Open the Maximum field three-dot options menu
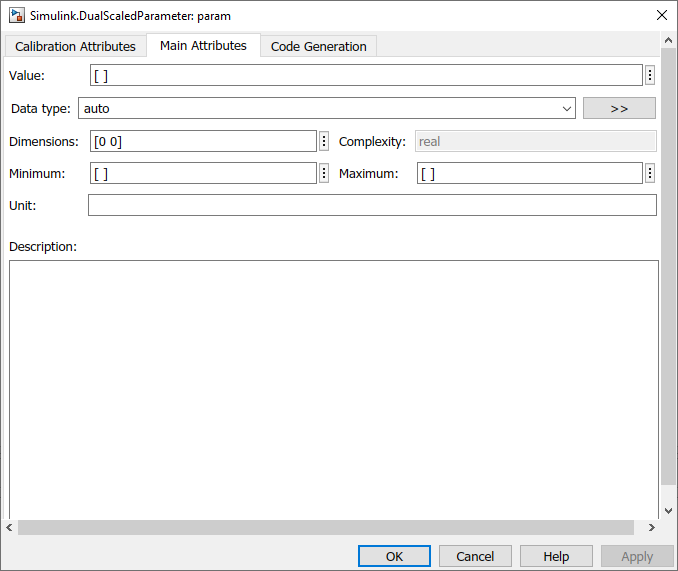This screenshot has width=678, height=571. pos(650,173)
